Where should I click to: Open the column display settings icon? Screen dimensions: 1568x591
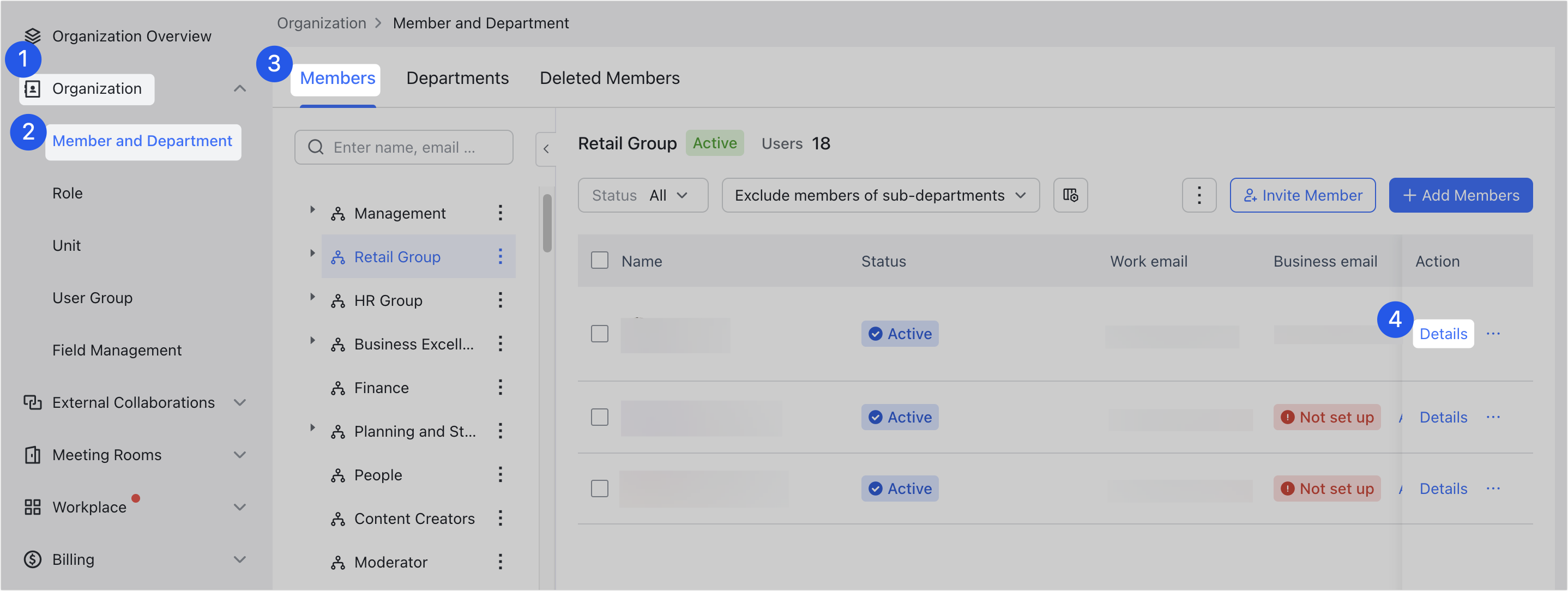click(x=1070, y=195)
